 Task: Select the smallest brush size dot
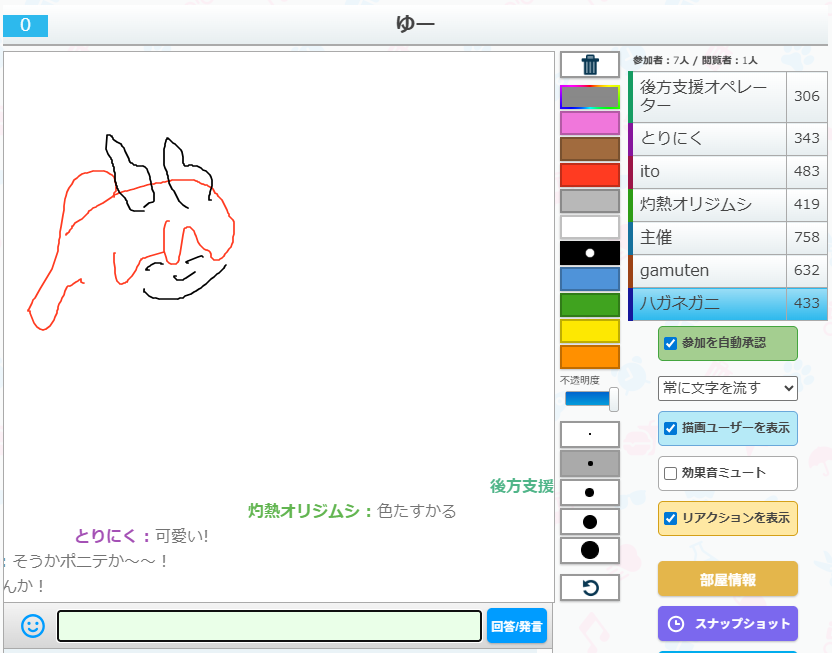590,435
